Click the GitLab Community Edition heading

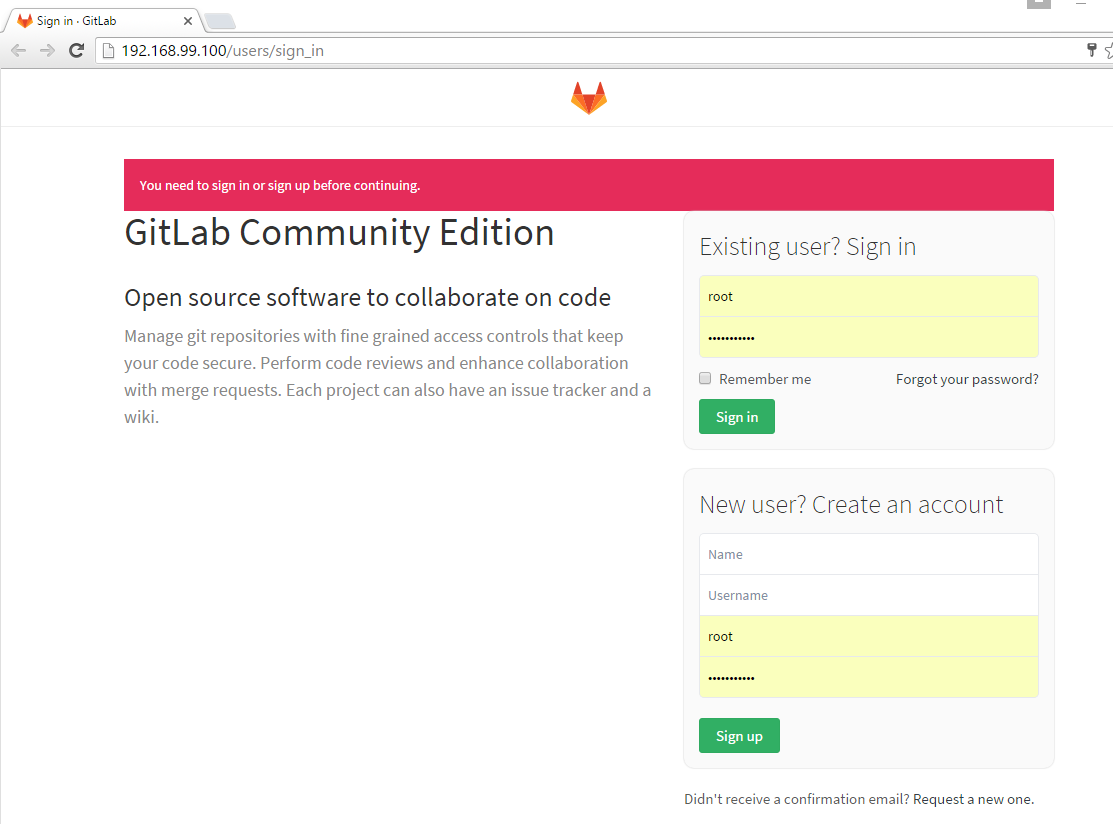pos(339,233)
